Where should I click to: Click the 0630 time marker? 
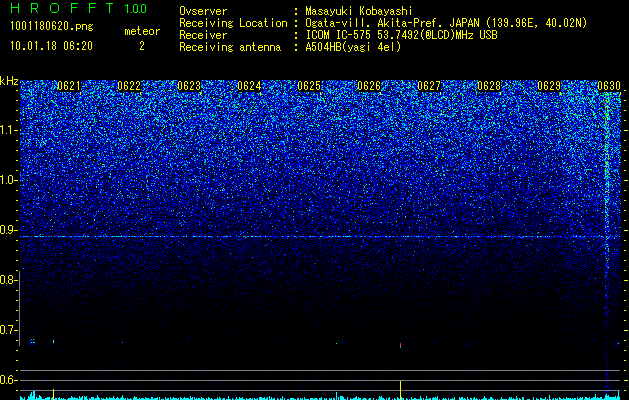pos(609,86)
